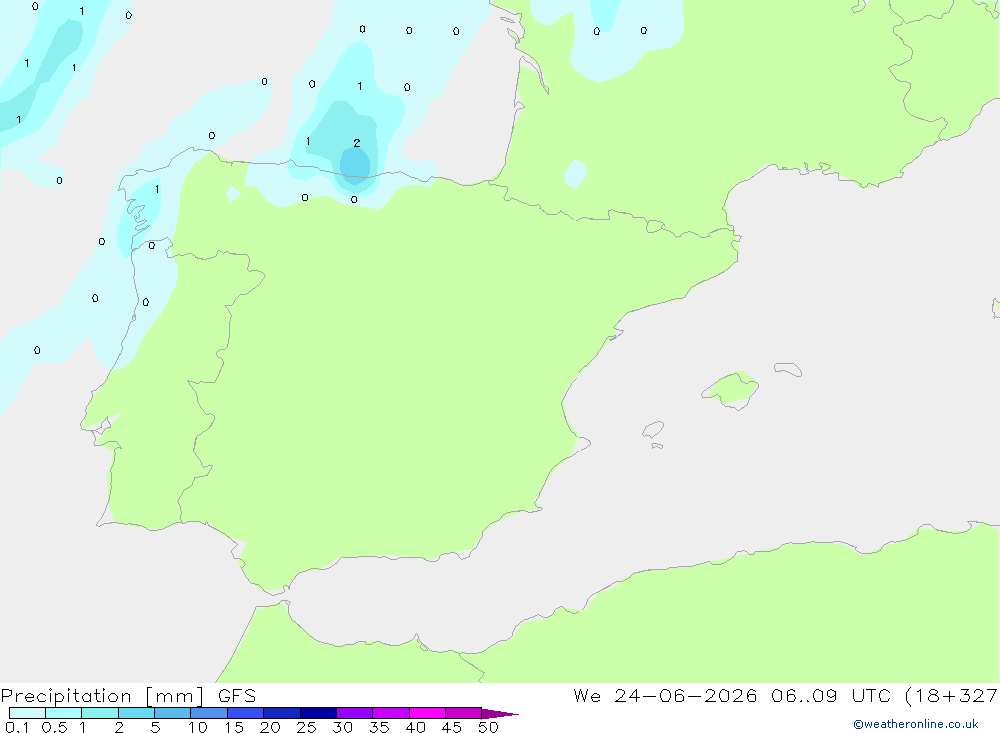Click the 'GFS' model label
1000x733 pixels.
pyautogui.click(x=237, y=695)
